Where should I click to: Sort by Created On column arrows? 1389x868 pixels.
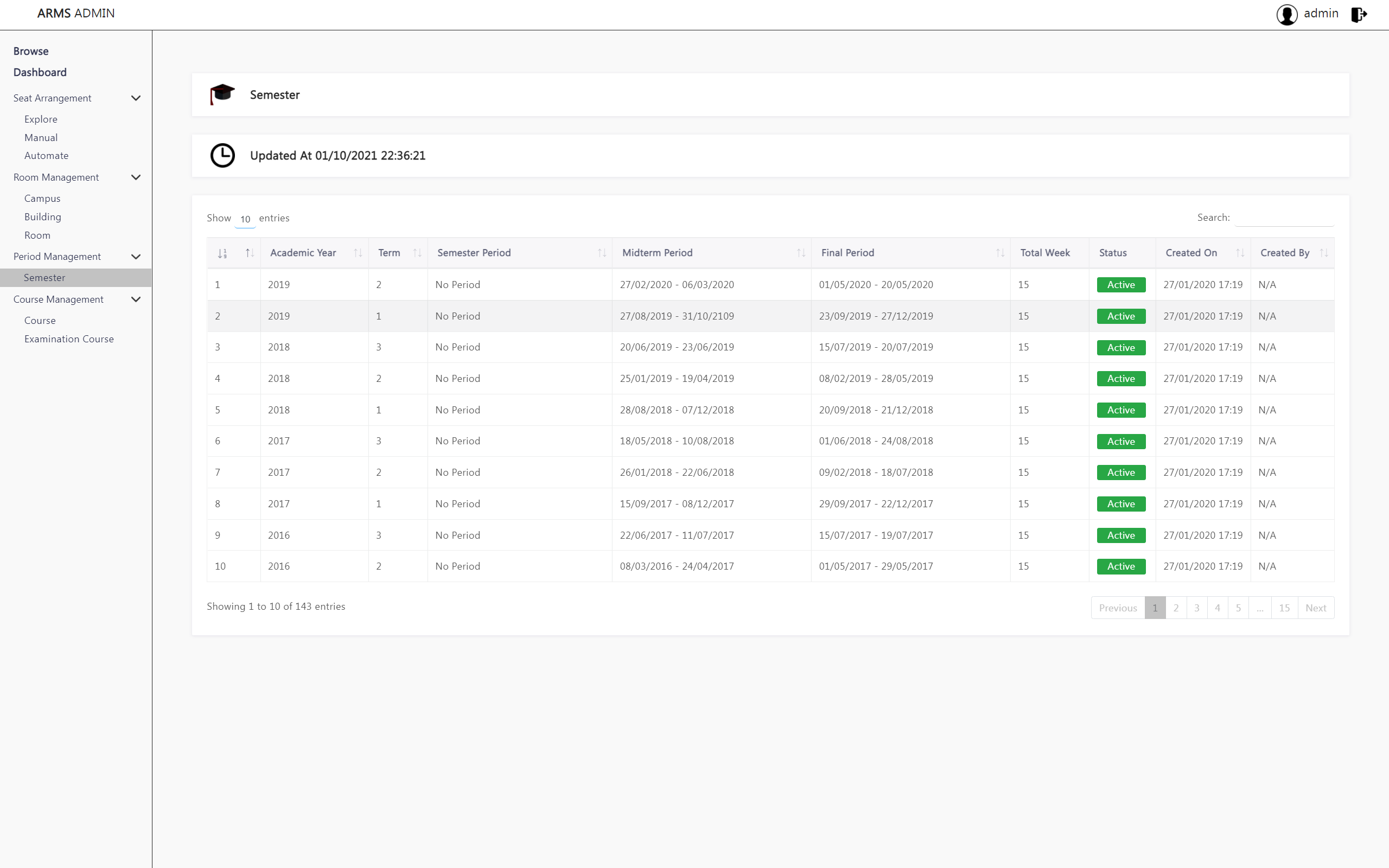point(1240,253)
